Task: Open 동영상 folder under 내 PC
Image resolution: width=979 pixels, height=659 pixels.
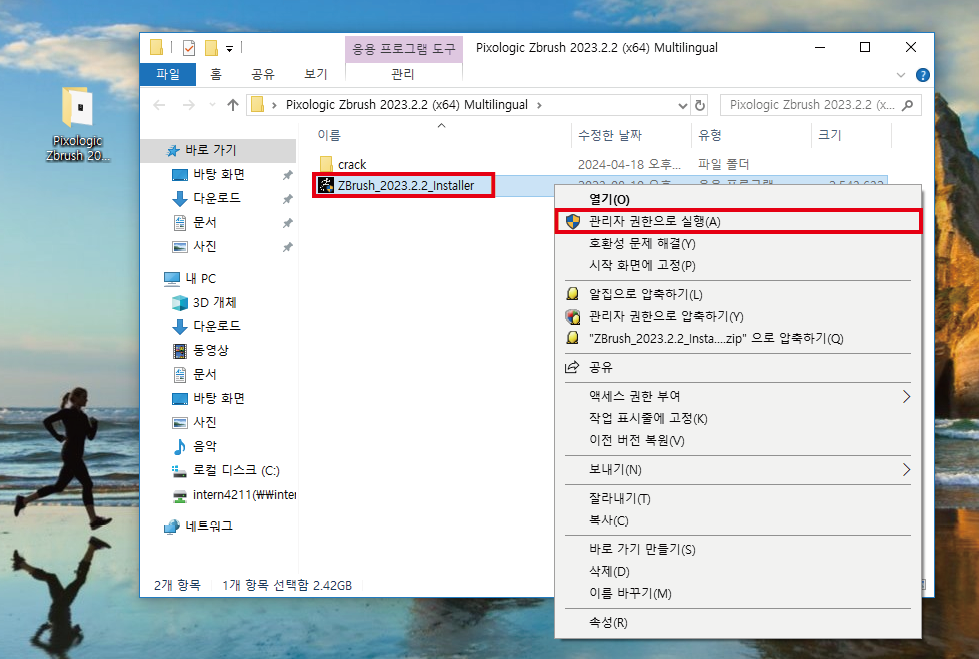Action: coord(210,350)
